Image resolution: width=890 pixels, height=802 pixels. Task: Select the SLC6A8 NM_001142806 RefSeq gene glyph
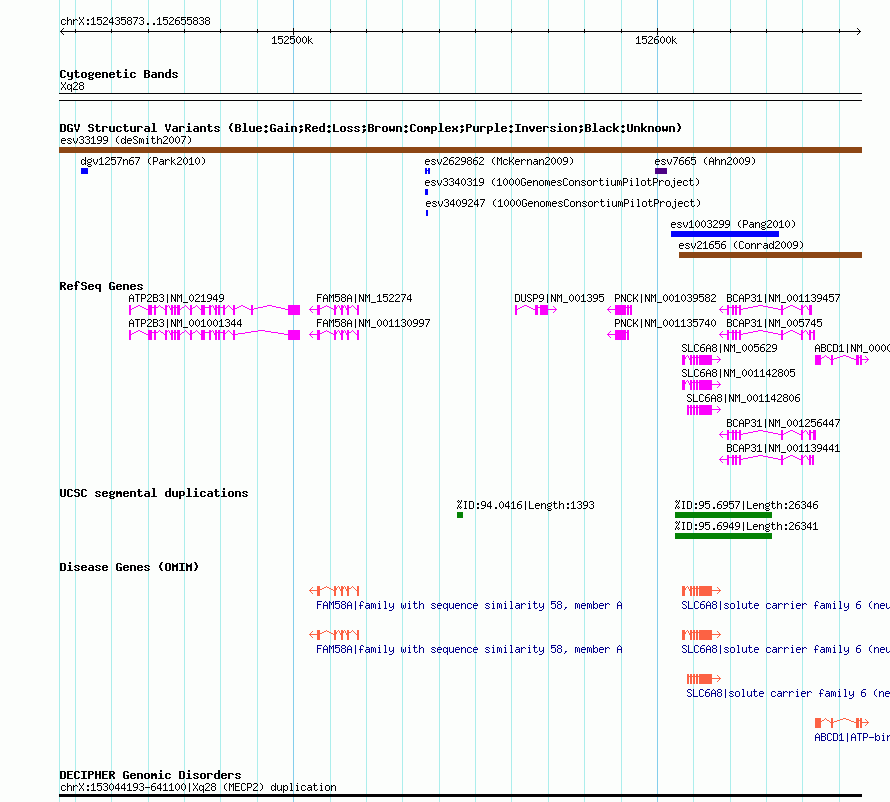704,410
